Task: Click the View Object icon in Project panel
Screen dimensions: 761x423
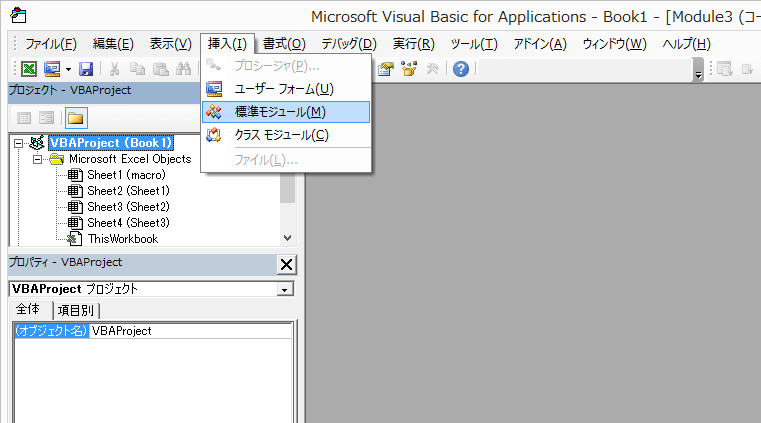Action: pos(46,118)
